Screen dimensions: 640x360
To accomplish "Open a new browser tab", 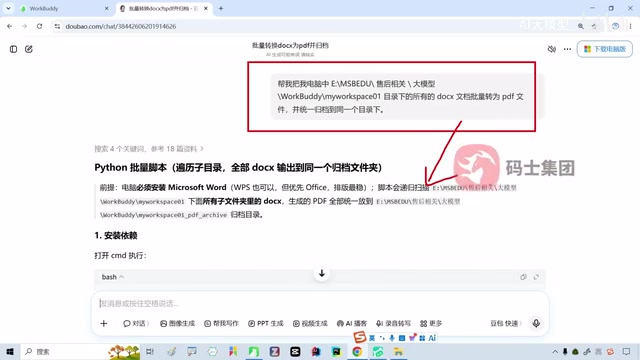I will [221, 9].
